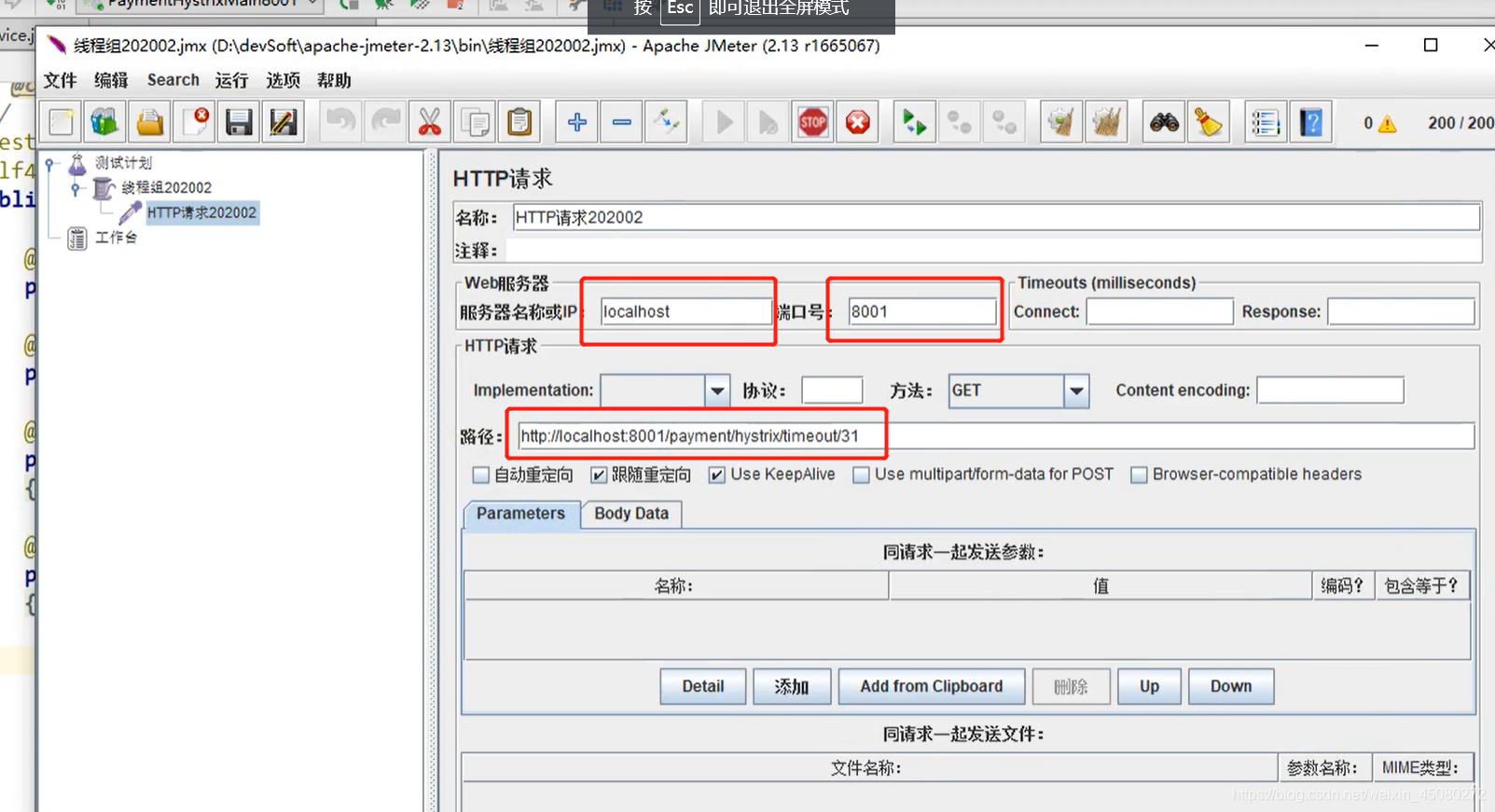Click the Search binoculars icon
The width and height of the screenshot is (1495, 812).
point(1164,122)
